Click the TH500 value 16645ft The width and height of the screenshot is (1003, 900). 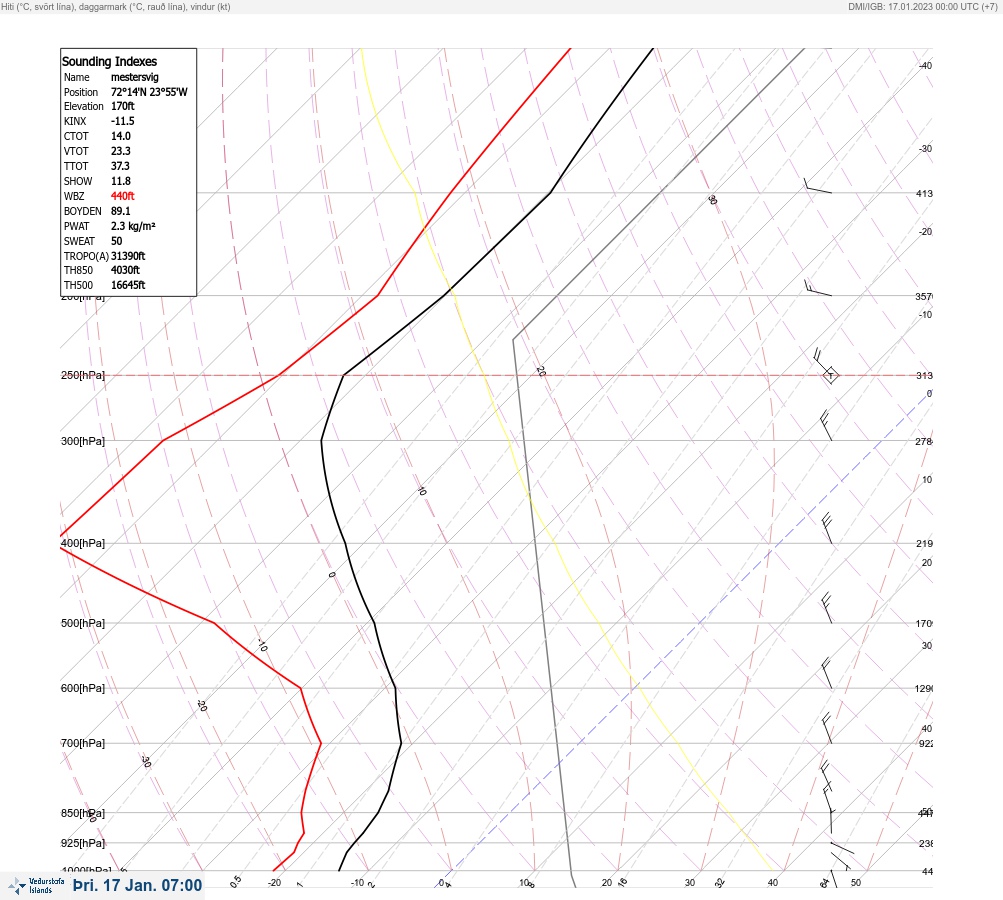128,285
